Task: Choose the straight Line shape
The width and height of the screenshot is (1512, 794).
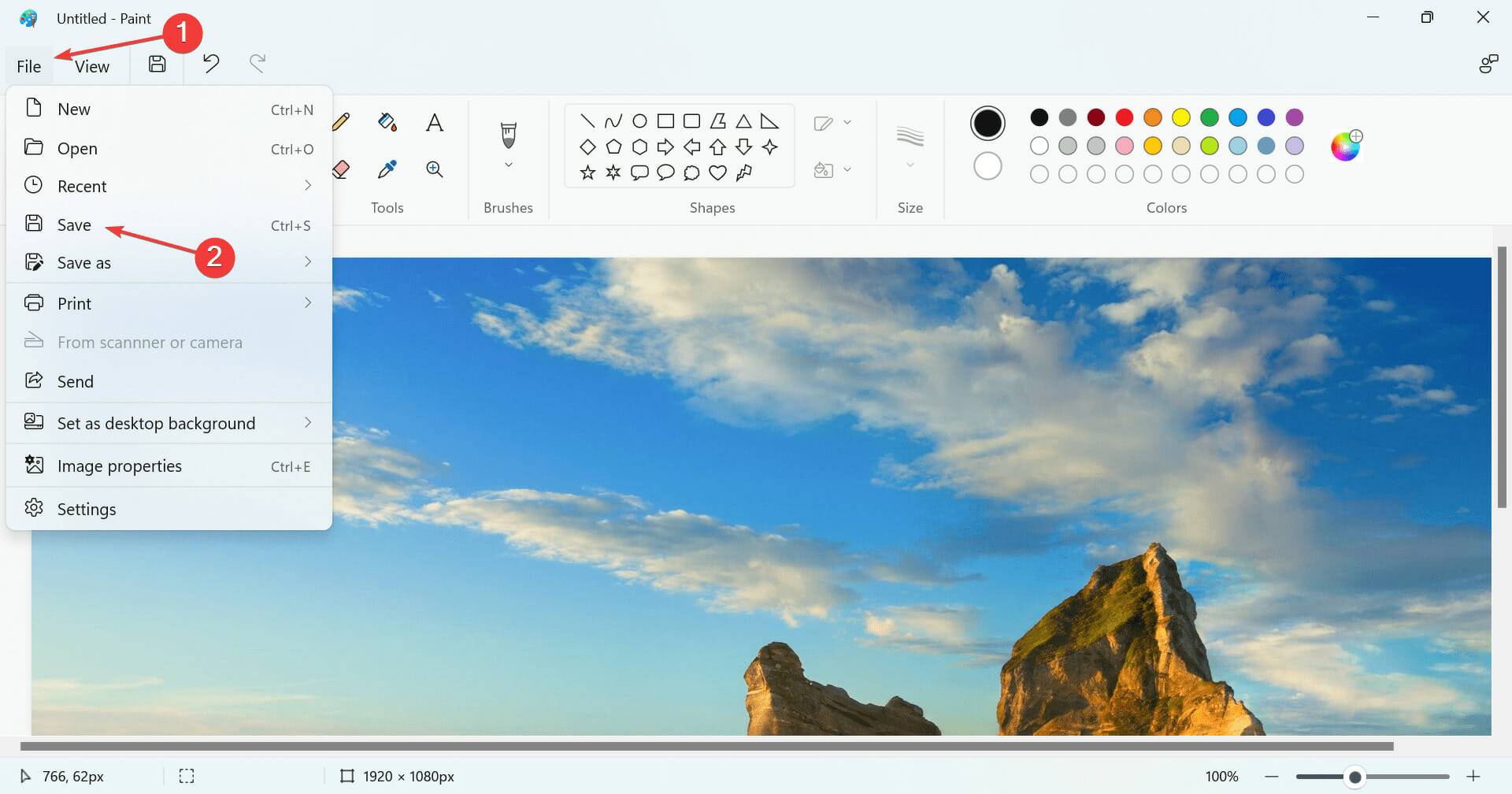Action: click(x=587, y=121)
